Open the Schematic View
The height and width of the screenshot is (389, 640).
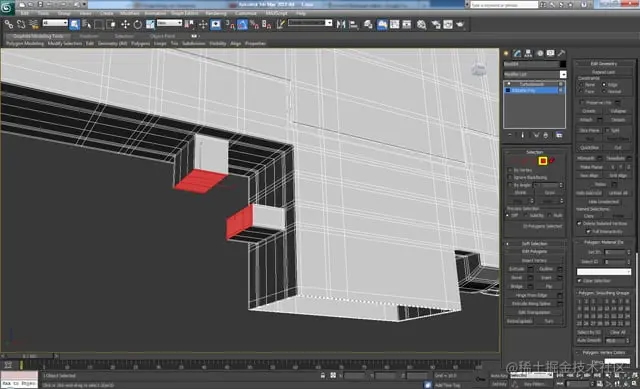click(x=407, y=24)
